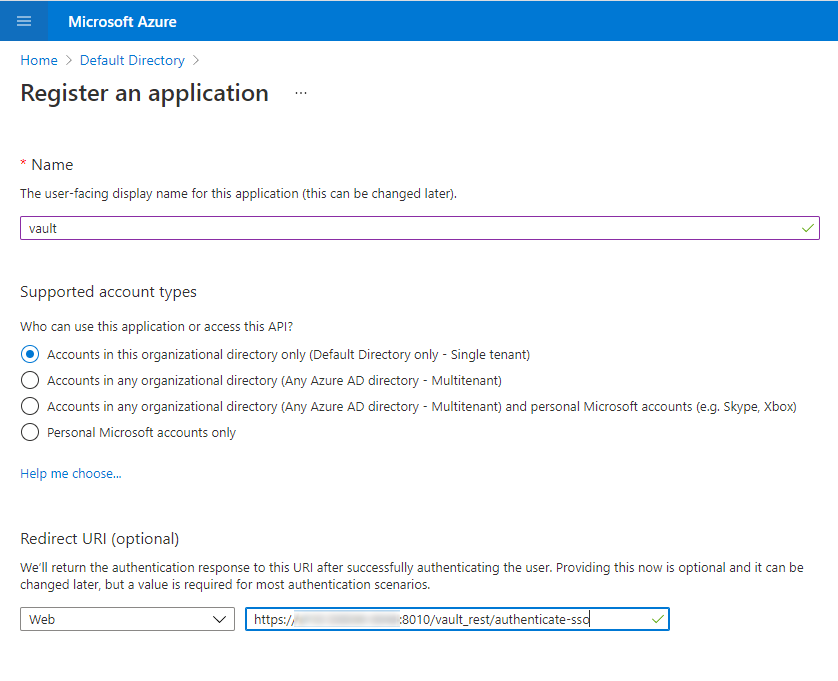This screenshot has width=838, height=681.
Task: Click 'Who can use this application' question text
Action: (157, 327)
